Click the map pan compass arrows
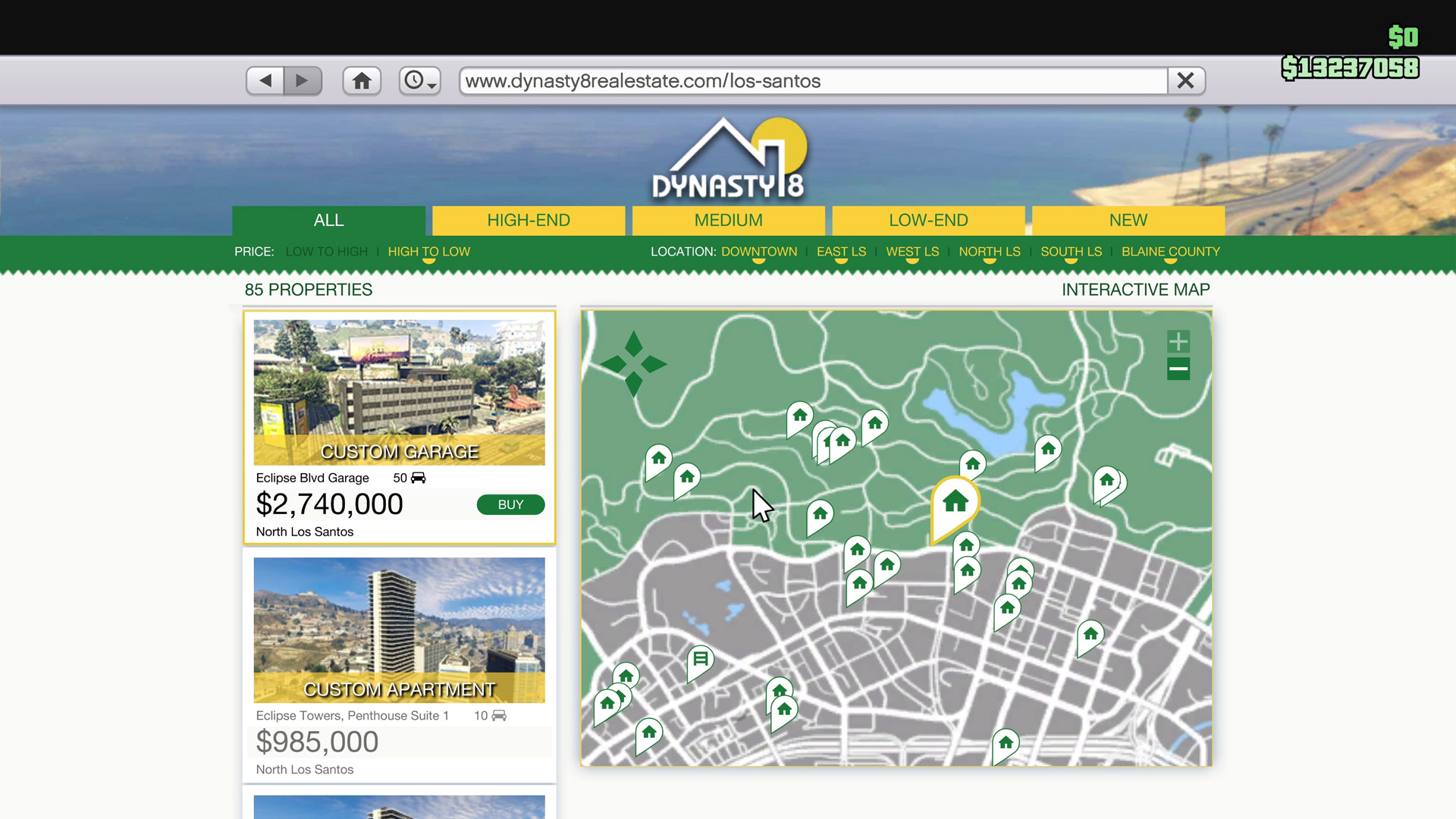Screen dimensions: 1456x819 [x=633, y=365]
